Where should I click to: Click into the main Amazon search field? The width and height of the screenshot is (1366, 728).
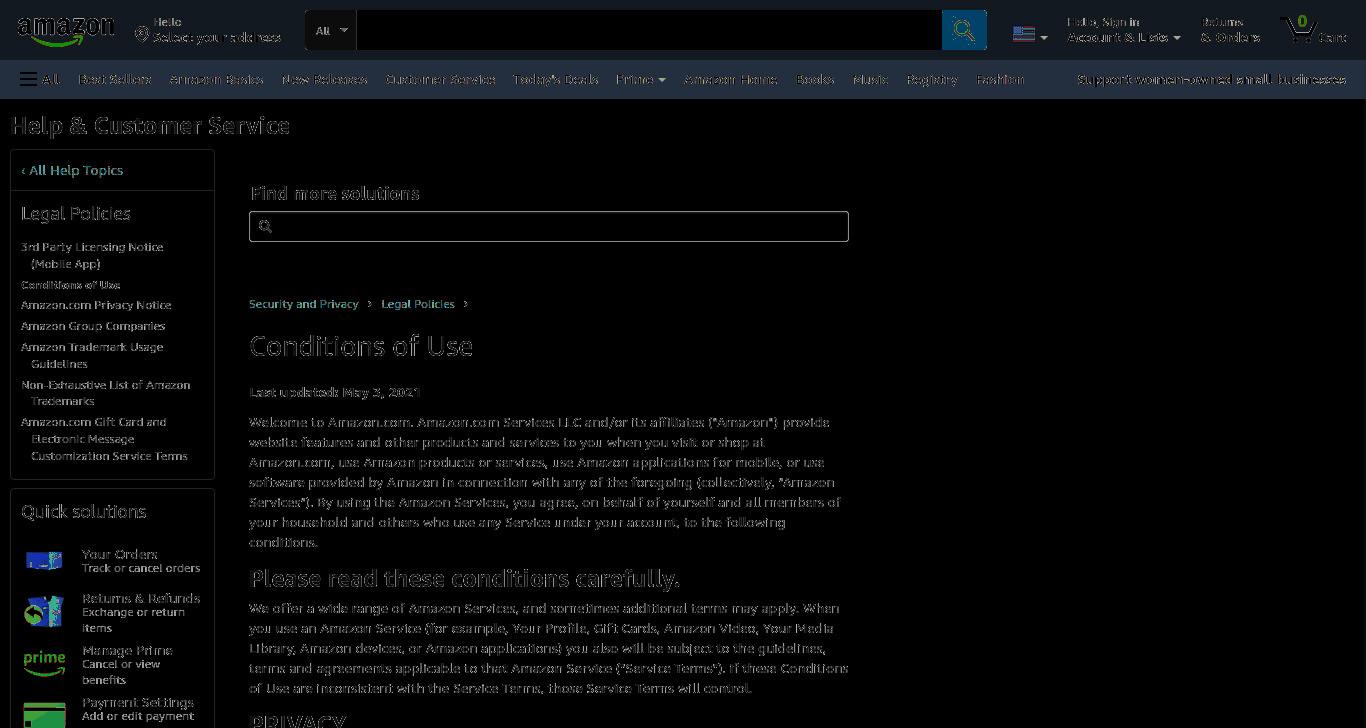coord(649,30)
